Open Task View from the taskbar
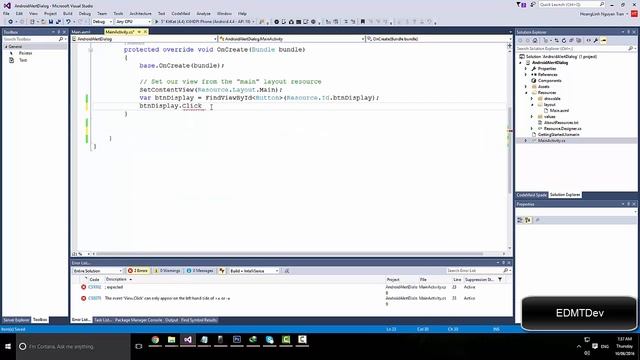 coord(139,347)
